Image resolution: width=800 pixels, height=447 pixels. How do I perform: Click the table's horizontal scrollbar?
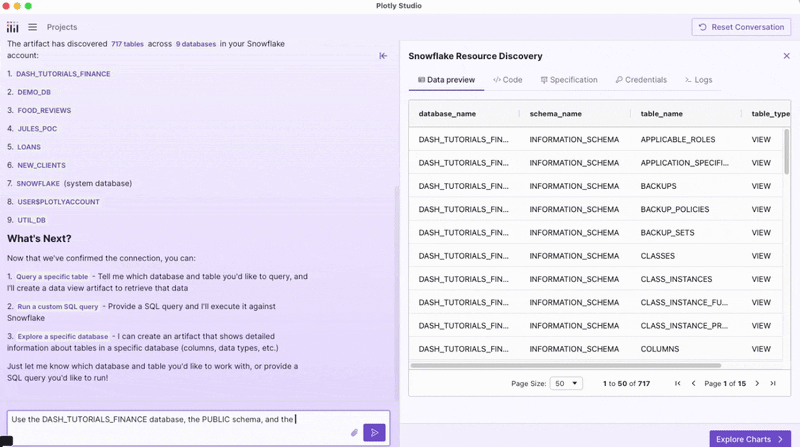point(566,365)
